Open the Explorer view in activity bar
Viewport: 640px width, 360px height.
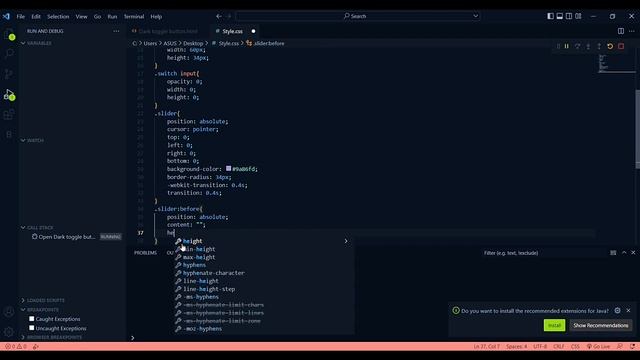point(9,35)
